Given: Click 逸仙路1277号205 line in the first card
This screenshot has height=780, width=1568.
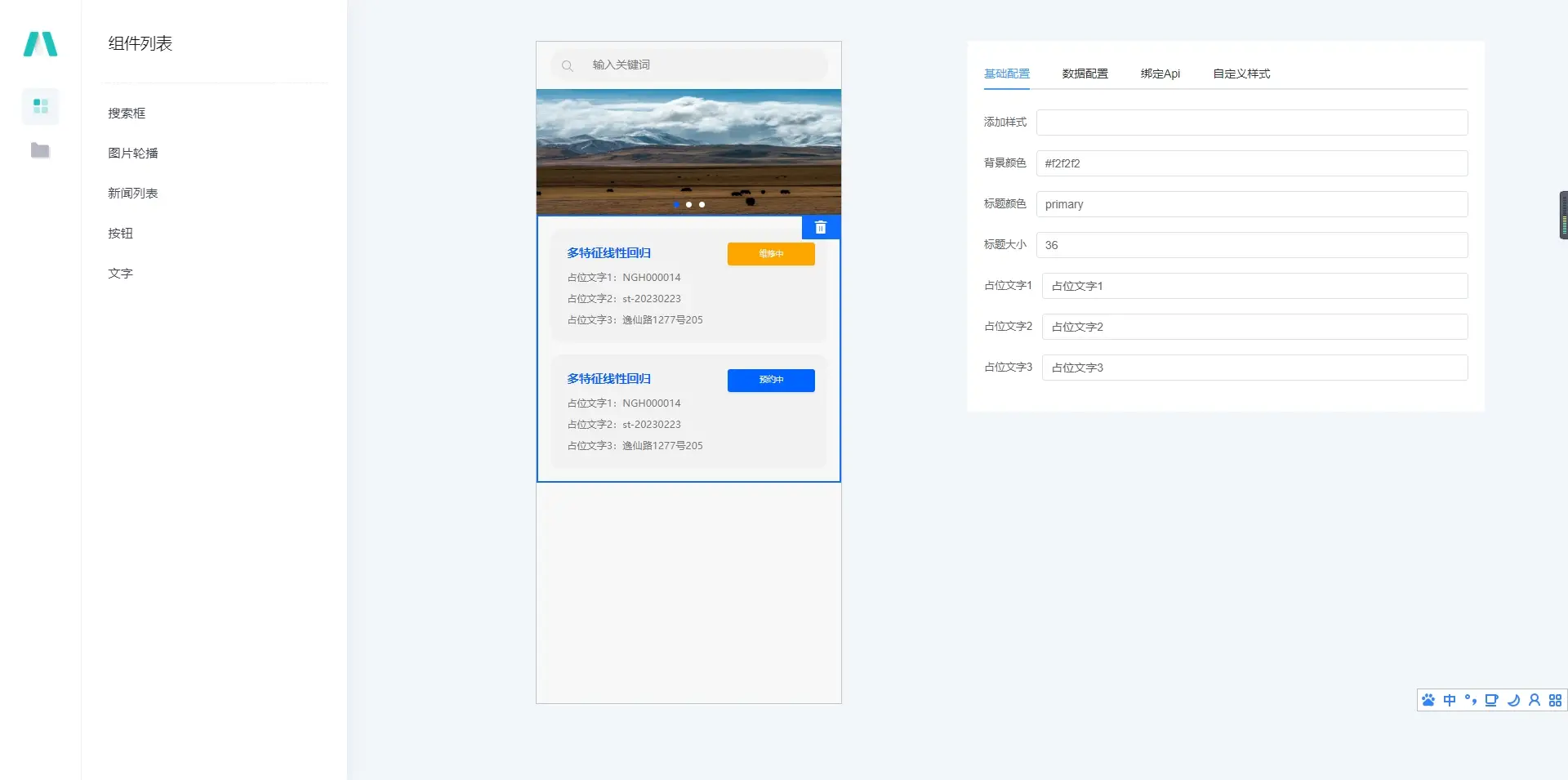Looking at the screenshot, I should click(635, 320).
